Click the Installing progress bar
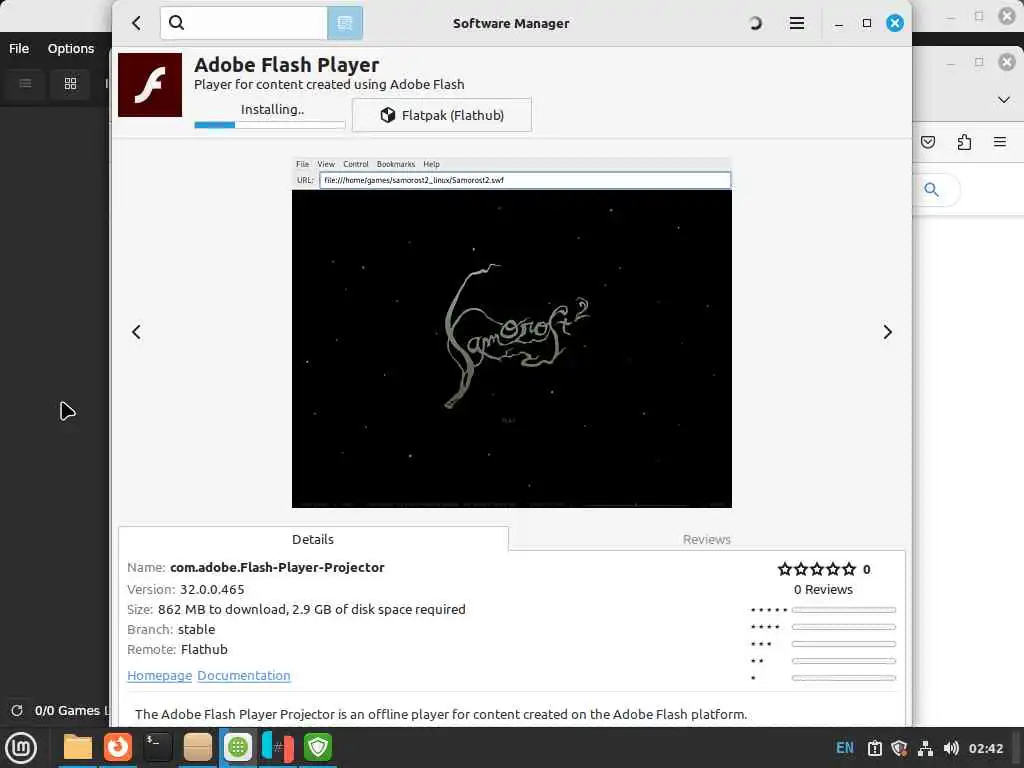 (x=270, y=125)
